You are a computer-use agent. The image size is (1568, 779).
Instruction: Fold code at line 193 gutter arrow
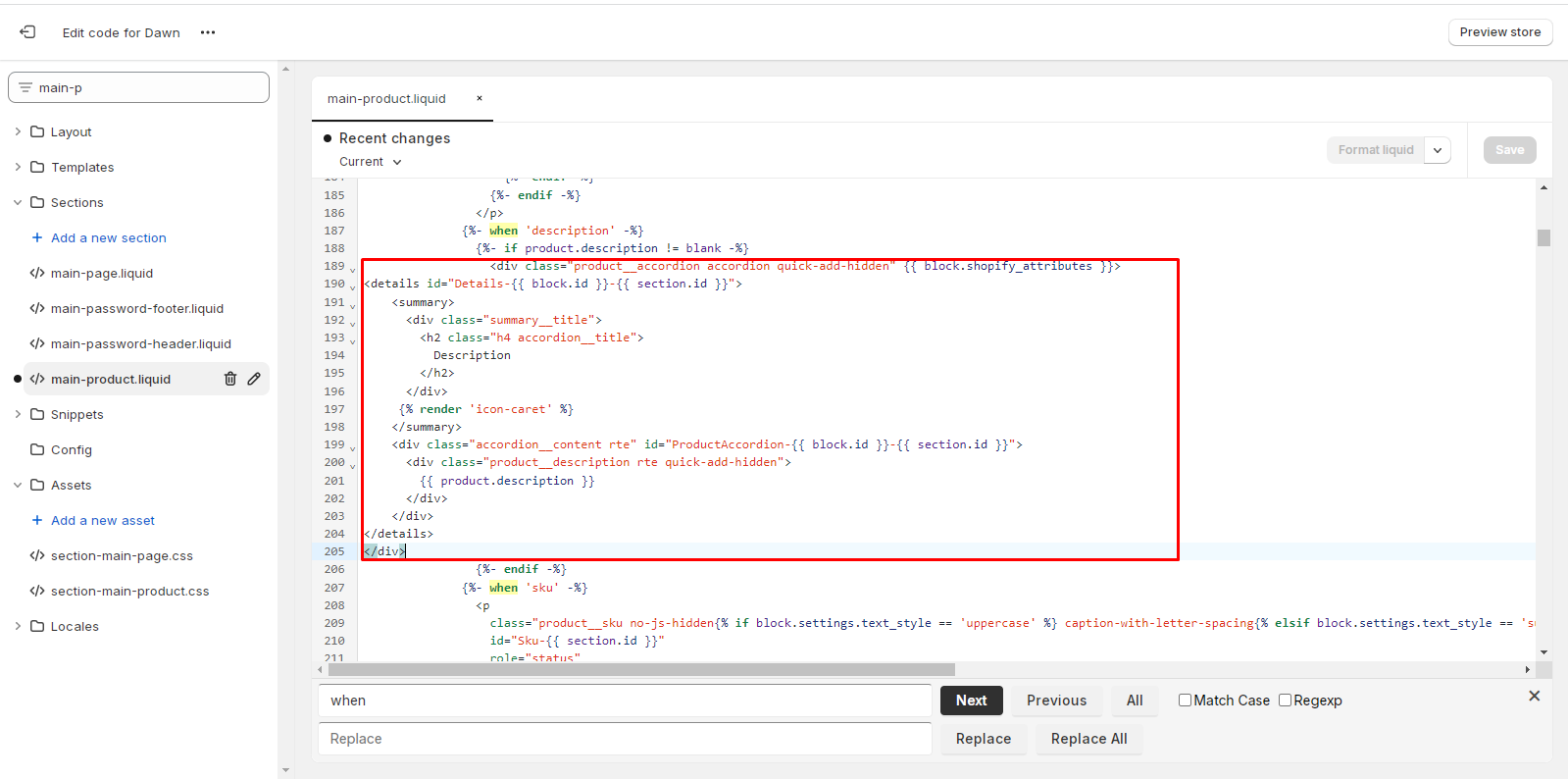pyautogui.click(x=353, y=339)
